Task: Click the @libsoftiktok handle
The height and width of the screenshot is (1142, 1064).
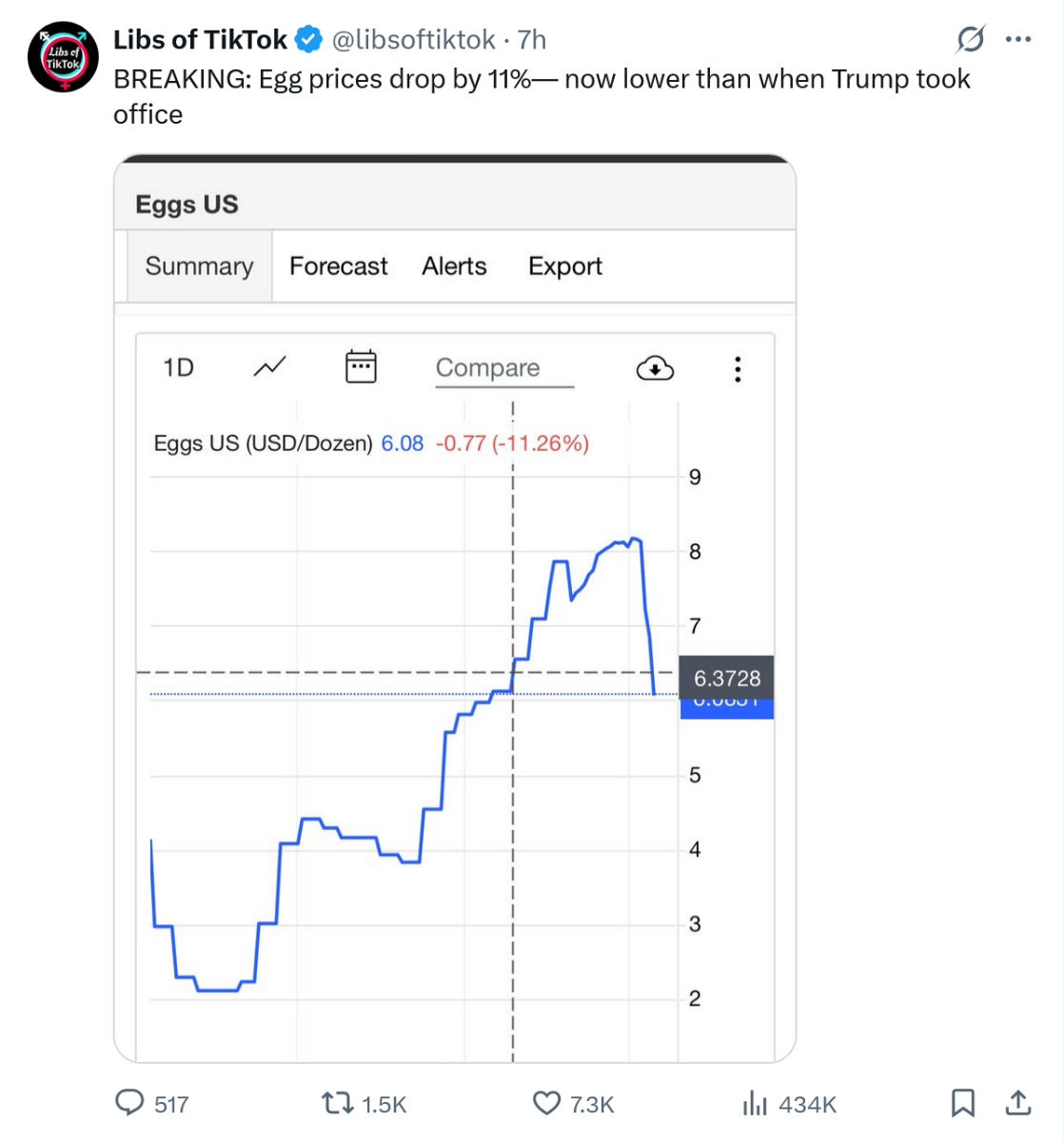Action: click(412, 40)
